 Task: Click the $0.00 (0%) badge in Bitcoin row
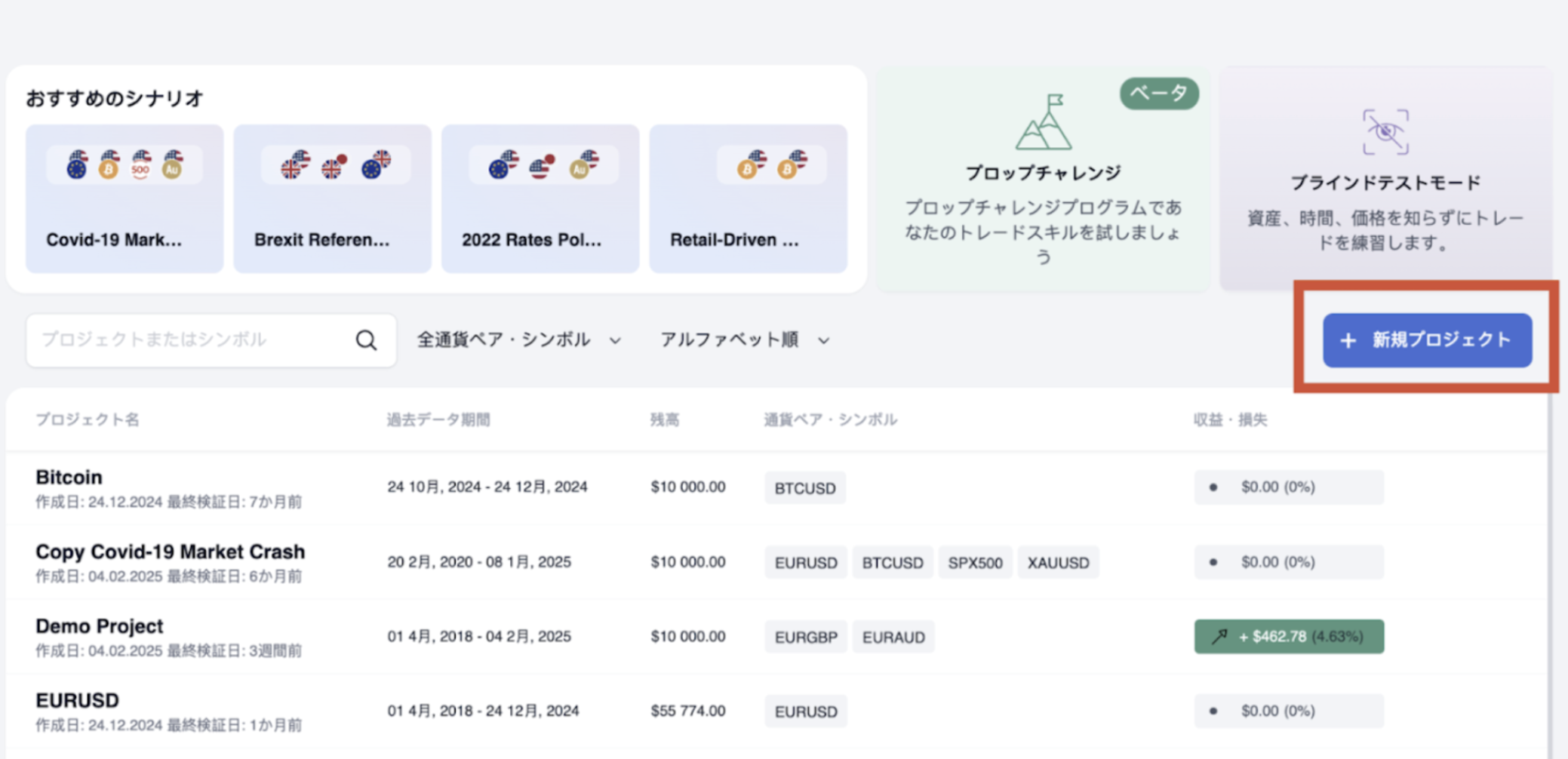pos(1289,487)
